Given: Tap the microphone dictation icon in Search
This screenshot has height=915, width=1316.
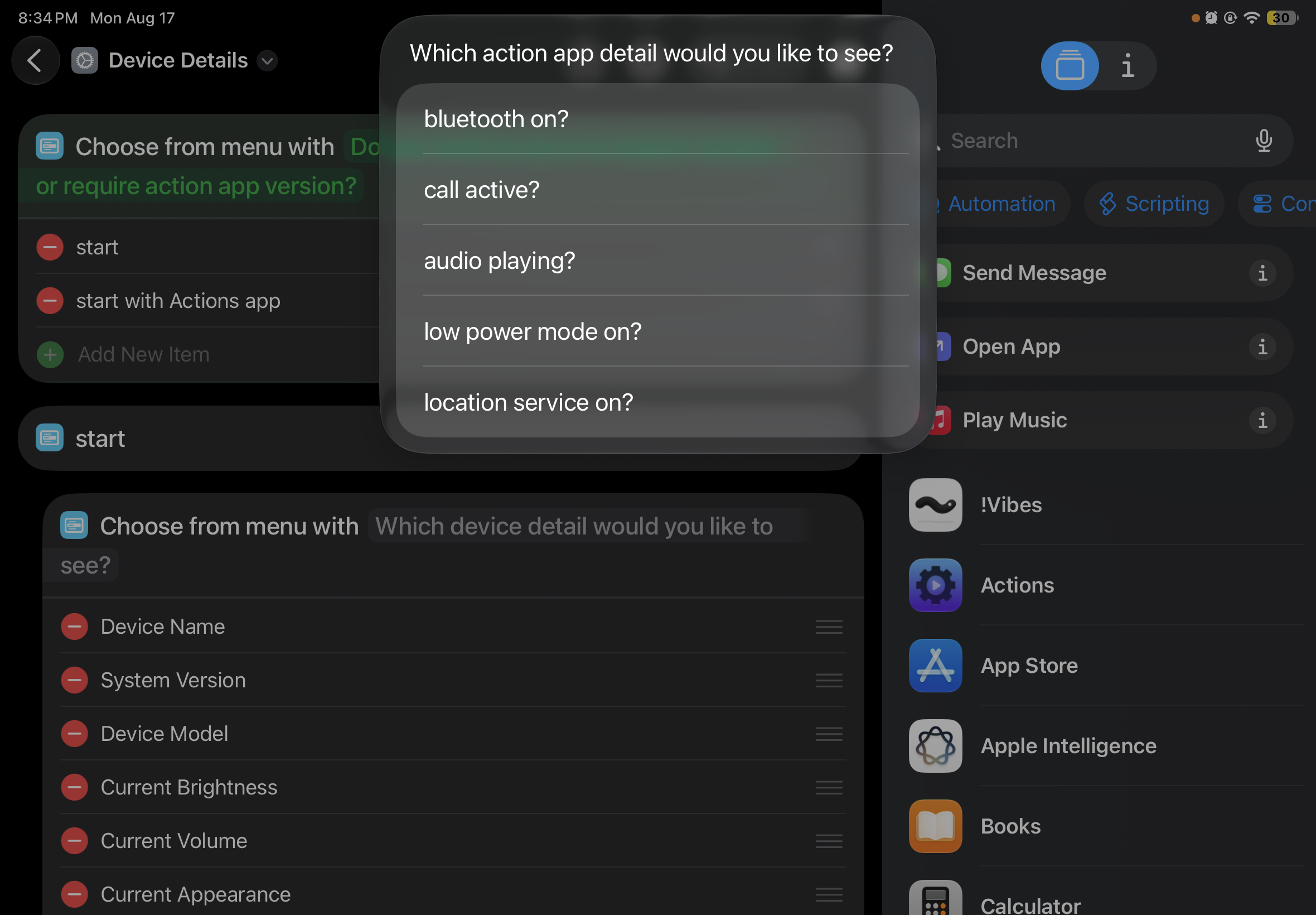Looking at the screenshot, I should click(x=1263, y=141).
